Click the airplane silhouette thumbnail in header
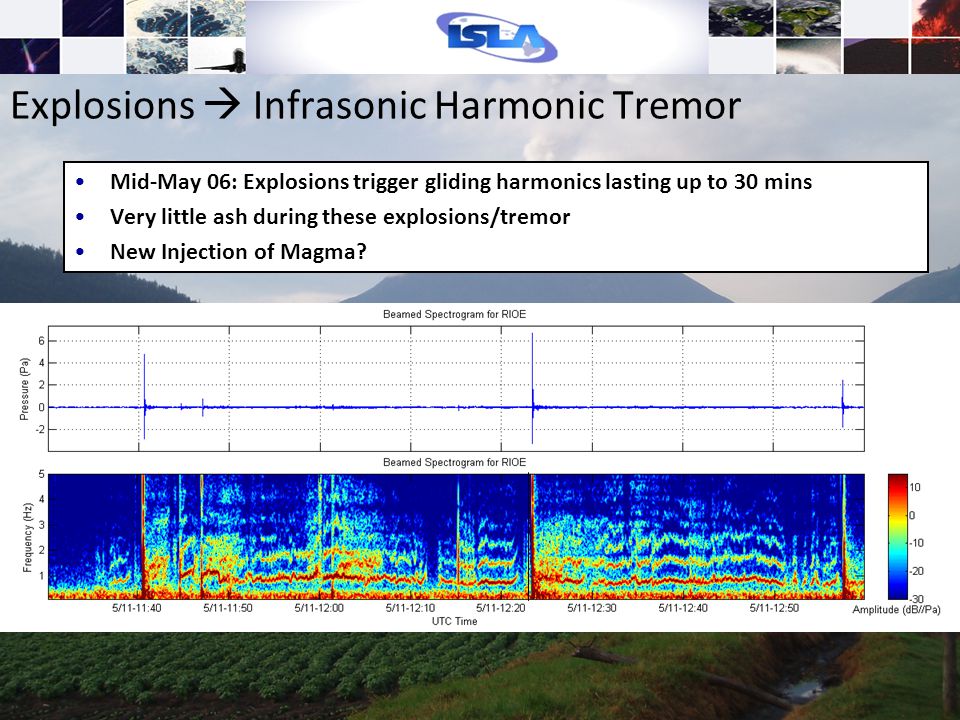 pos(219,56)
